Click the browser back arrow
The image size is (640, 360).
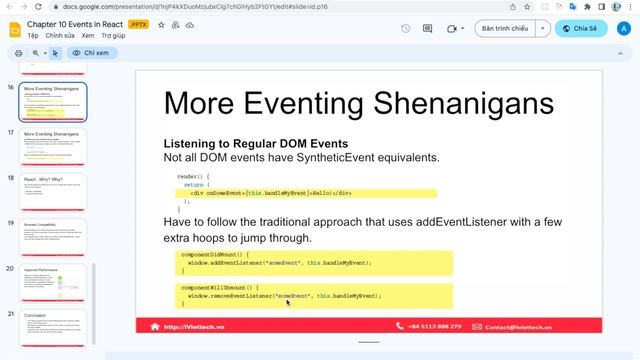tap(10, 7)
